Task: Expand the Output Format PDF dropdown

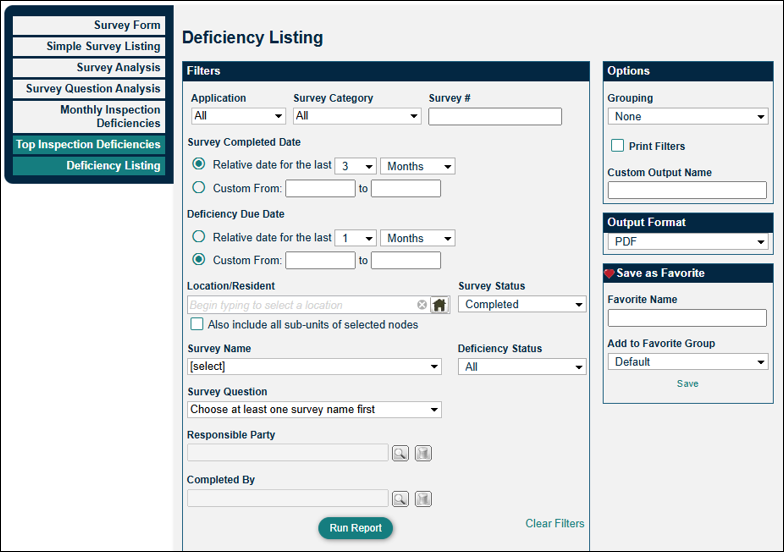Action: 686,242
